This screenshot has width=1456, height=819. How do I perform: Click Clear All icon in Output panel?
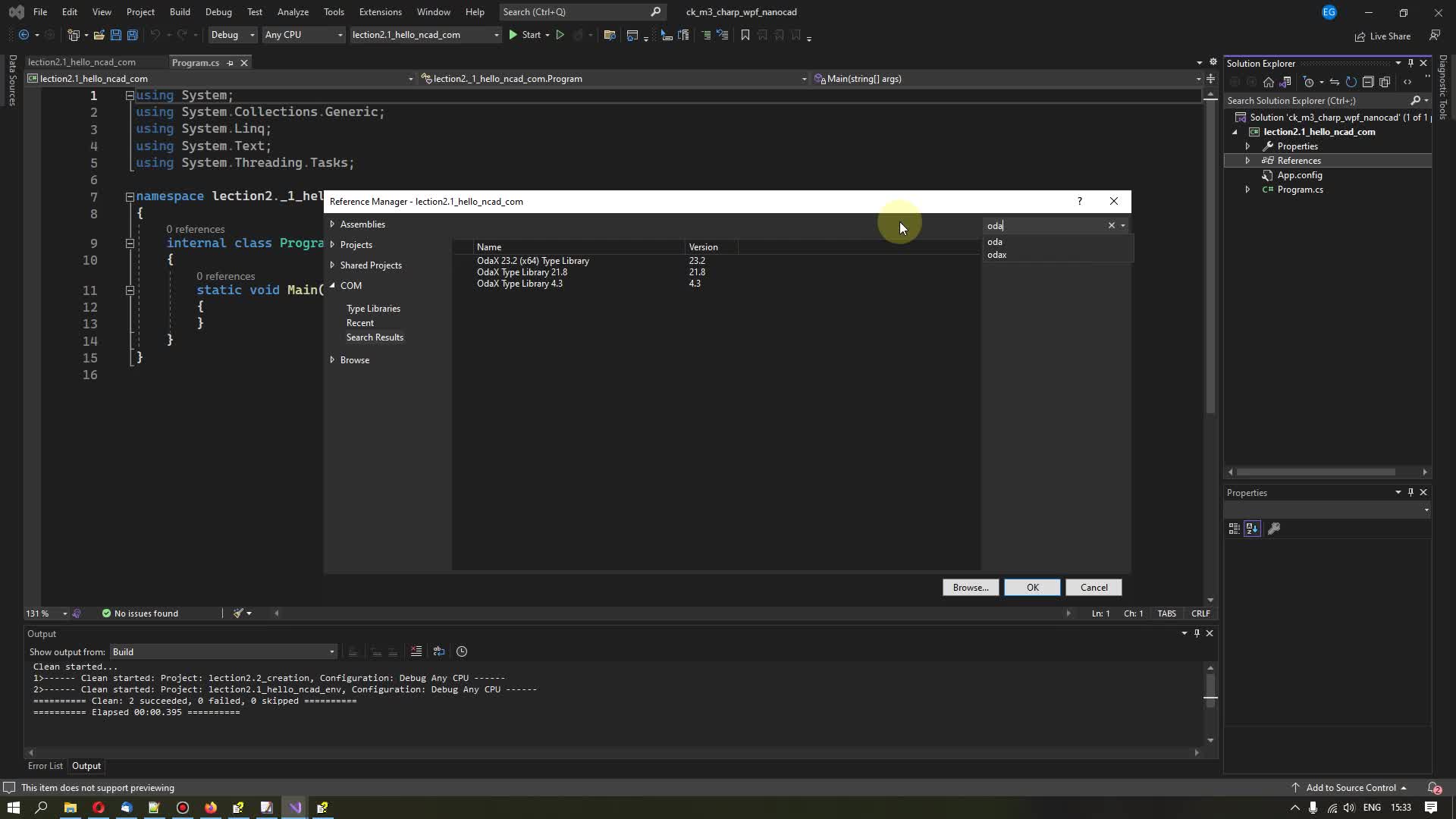(416, 651)
